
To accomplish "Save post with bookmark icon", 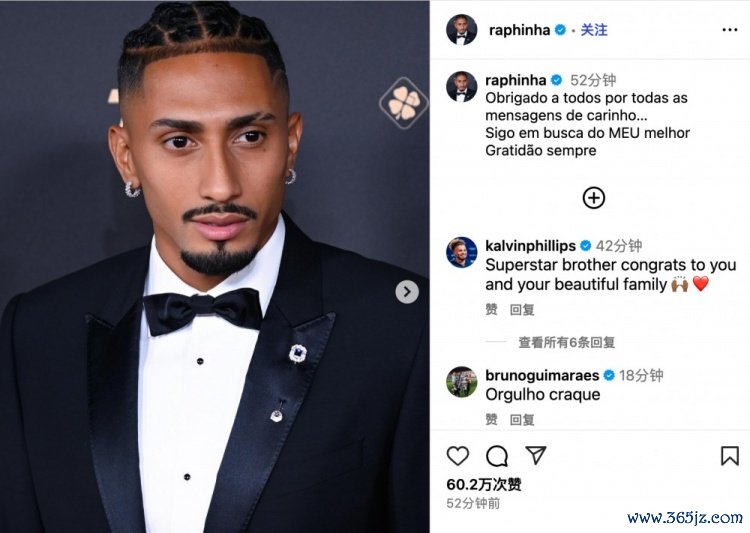I will click(730, 456).
